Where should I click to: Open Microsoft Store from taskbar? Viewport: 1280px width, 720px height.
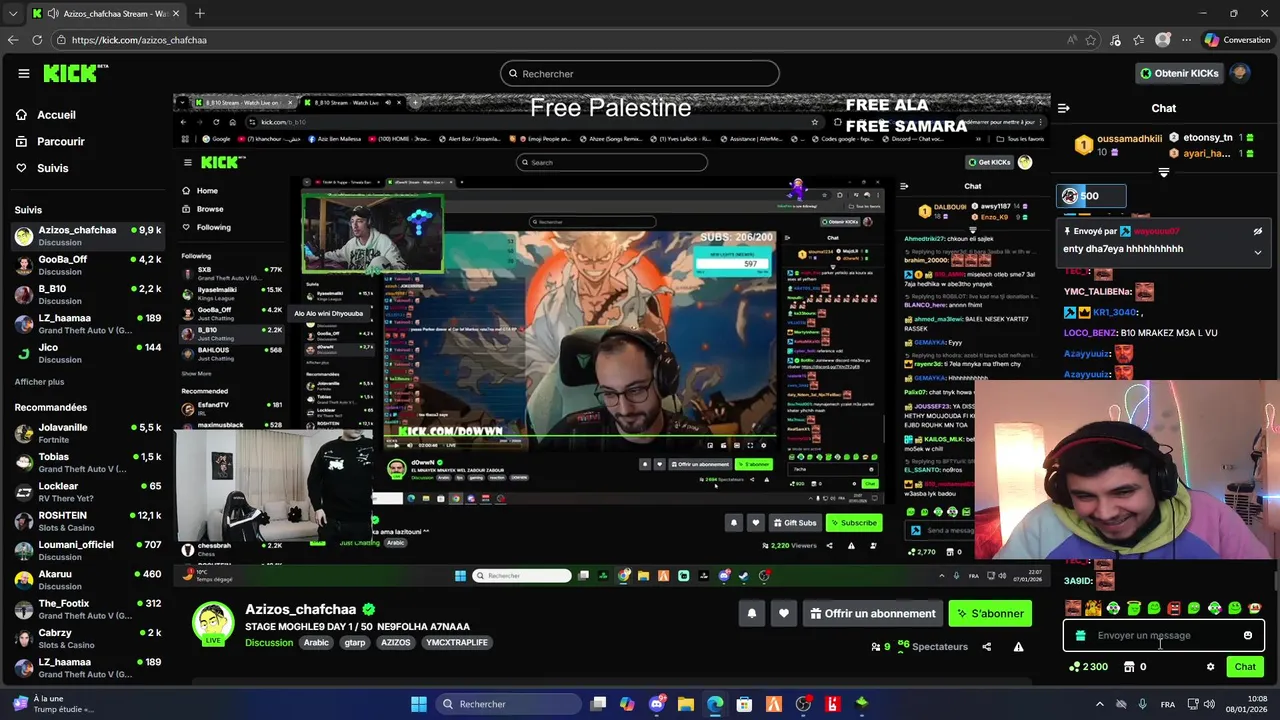pyautogui.click(x=744, y=704)
